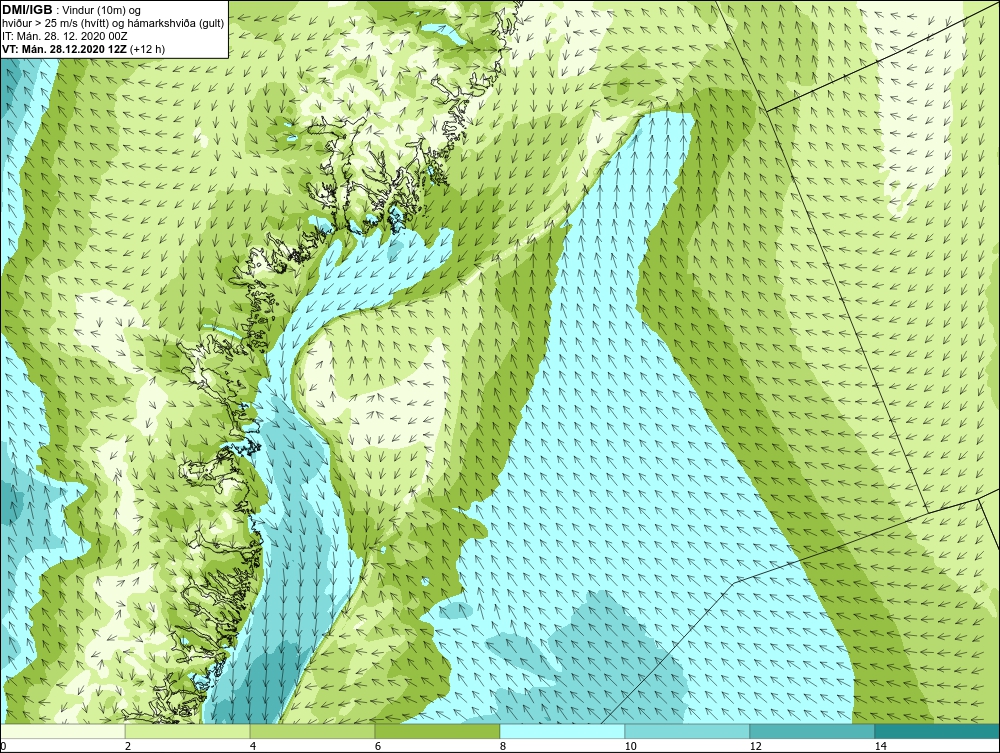The height and width of the screenshot is (753, 1000).
Task: Click the legend value label 0
Action: click(3, 746)
